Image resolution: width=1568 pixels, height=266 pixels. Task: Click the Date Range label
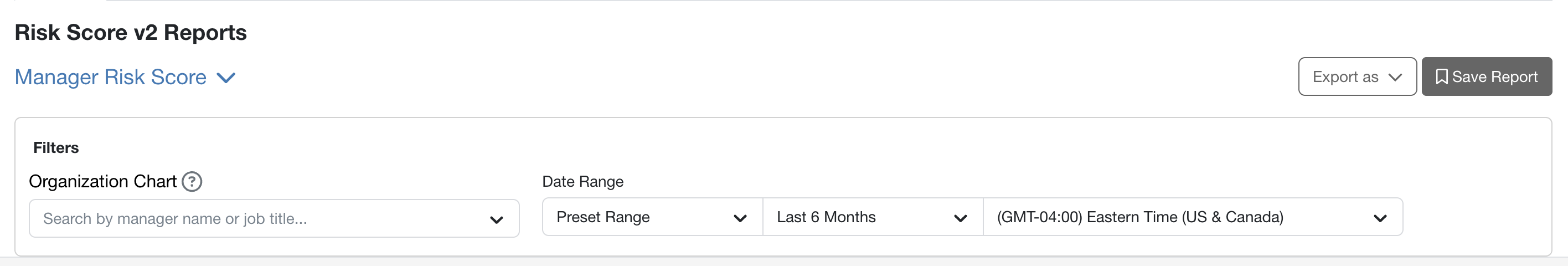[582, 181]
